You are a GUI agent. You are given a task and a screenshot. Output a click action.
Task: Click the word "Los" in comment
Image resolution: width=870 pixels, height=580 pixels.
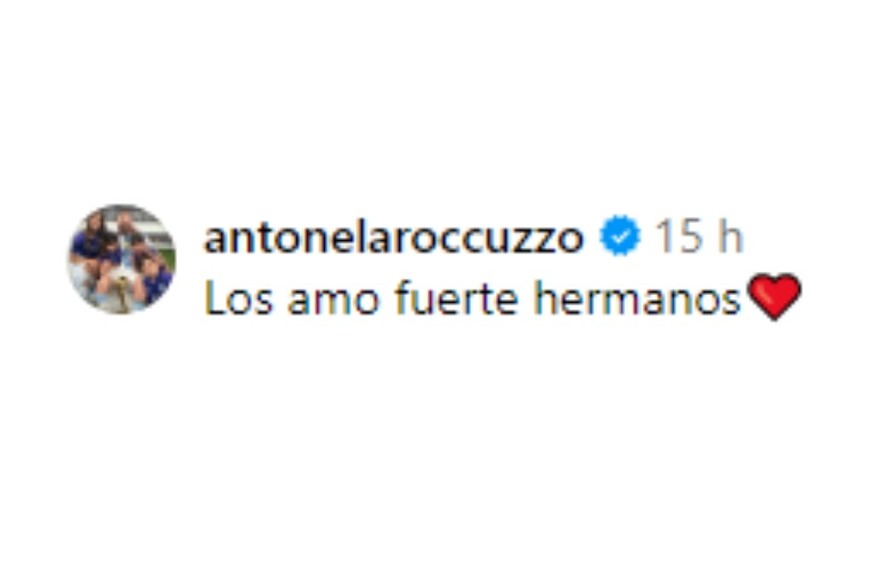tap(239, 299)
